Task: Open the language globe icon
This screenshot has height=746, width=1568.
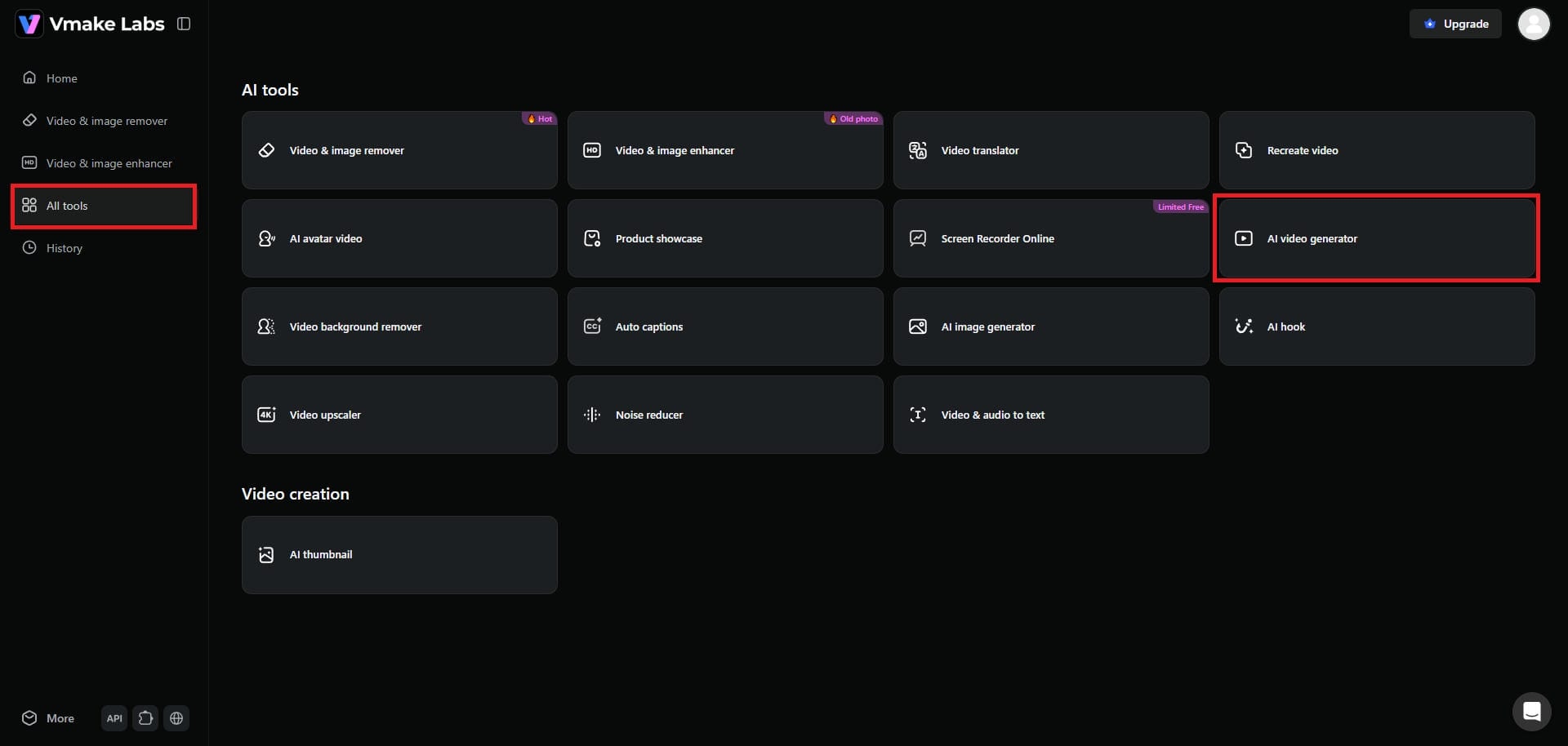Action: tap(176, 718)
